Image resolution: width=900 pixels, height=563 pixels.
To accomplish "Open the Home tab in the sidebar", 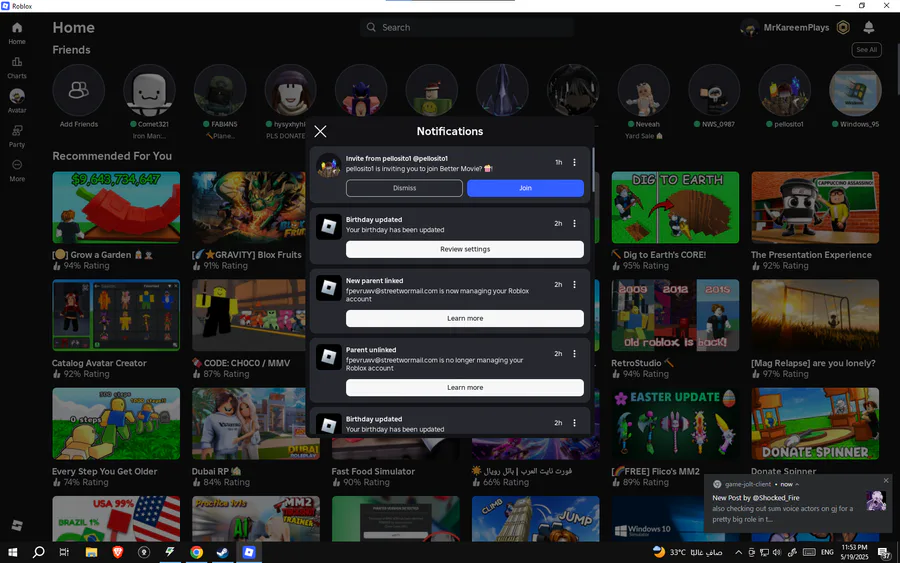I will pyautogui.click(x=17, y=33).
